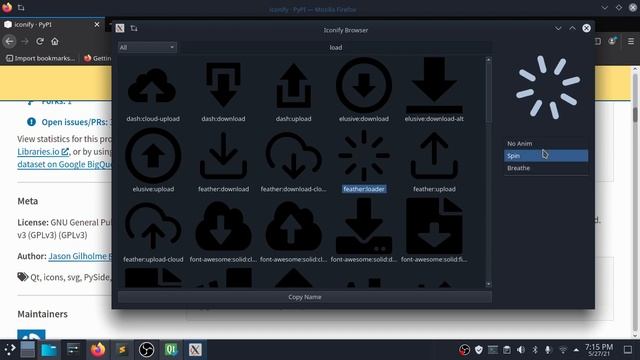Click the Iconify Browser pin window icon
Viewport: 640px width, 360px height.
134,28
